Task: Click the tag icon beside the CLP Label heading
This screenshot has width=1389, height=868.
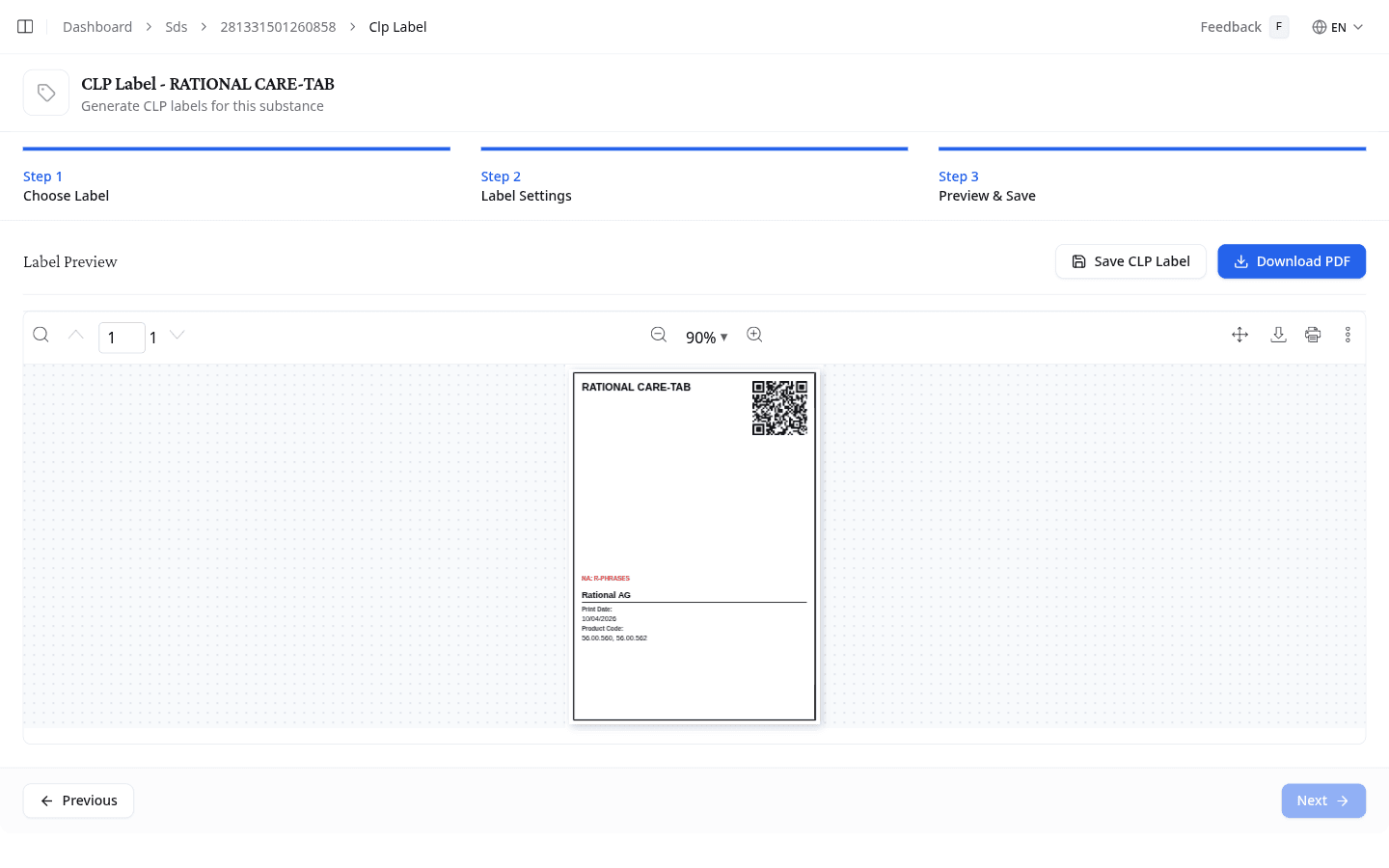Action: (45, 92)
